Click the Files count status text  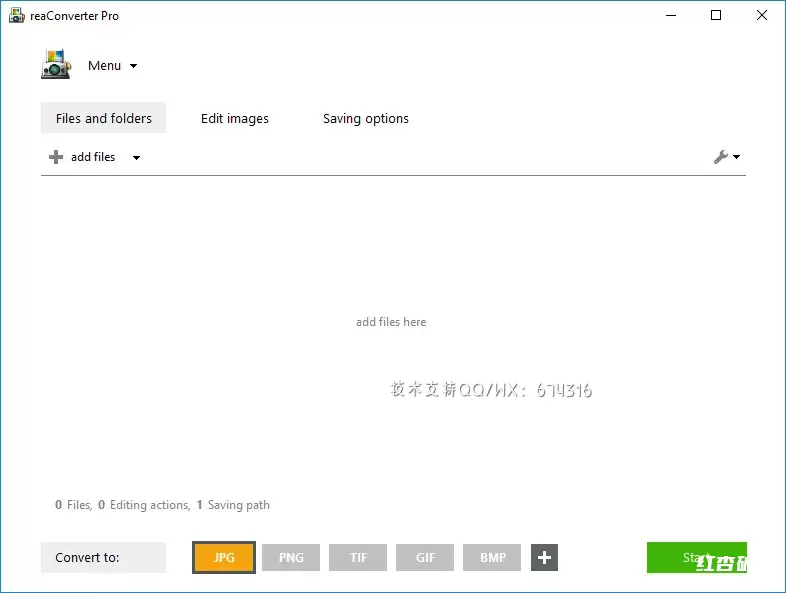click(74, 505)
